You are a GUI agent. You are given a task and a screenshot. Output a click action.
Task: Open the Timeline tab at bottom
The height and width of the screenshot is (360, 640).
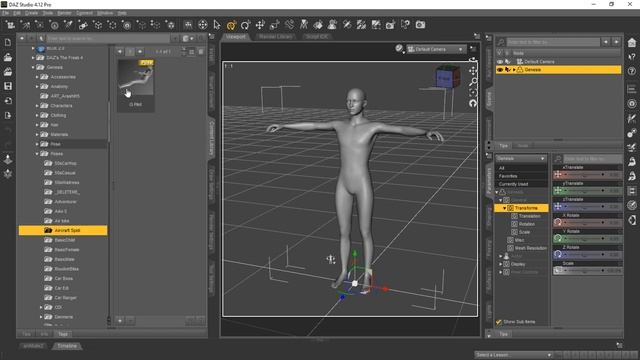point(67,346)
